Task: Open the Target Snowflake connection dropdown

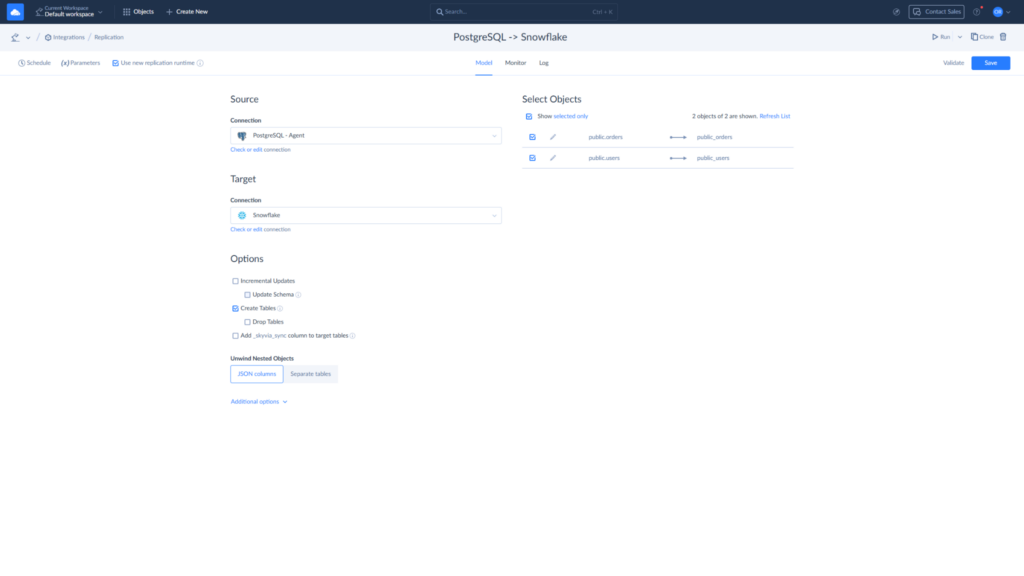Action: point(366,216)
